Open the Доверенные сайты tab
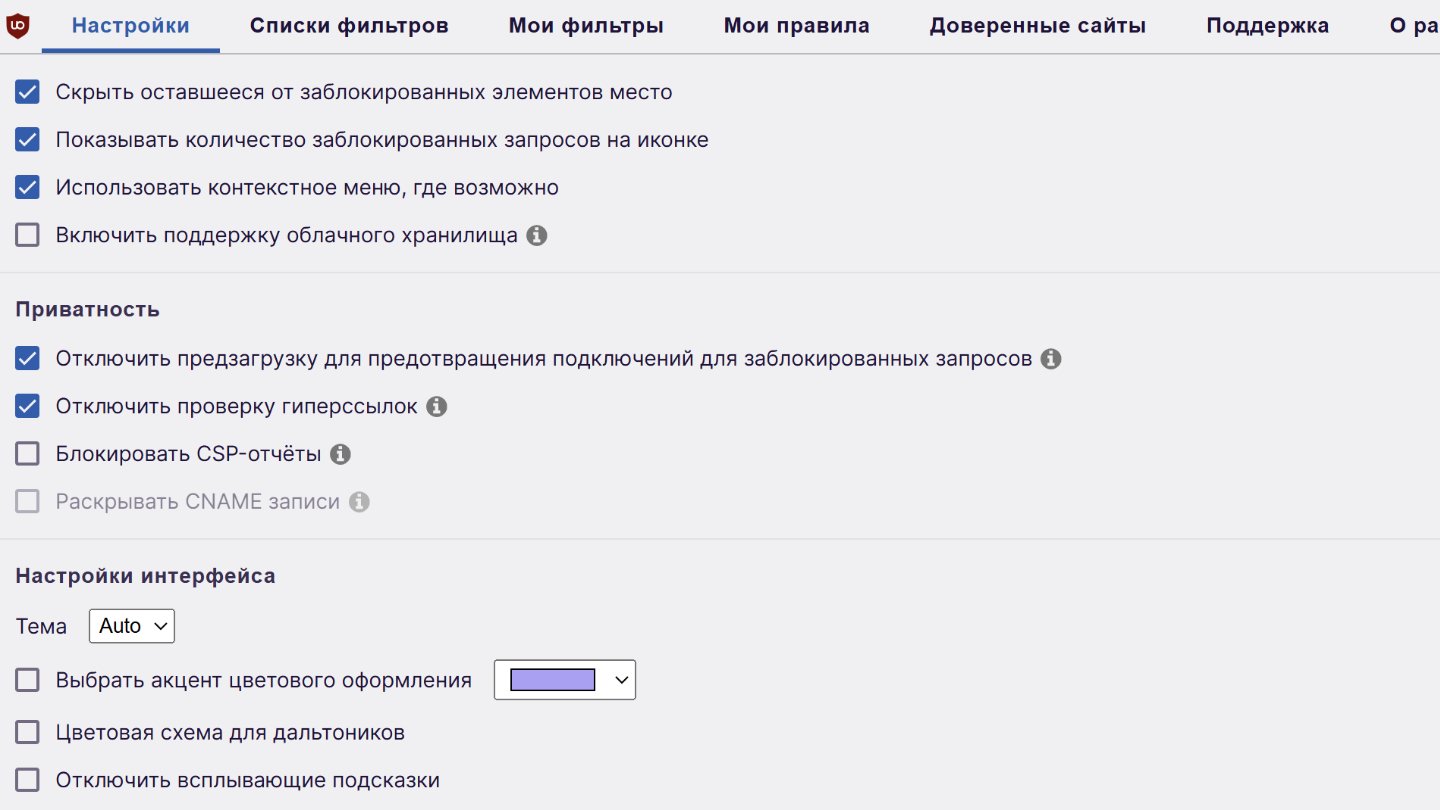This screenshot has height=810, width=1440. [1038, 26]
